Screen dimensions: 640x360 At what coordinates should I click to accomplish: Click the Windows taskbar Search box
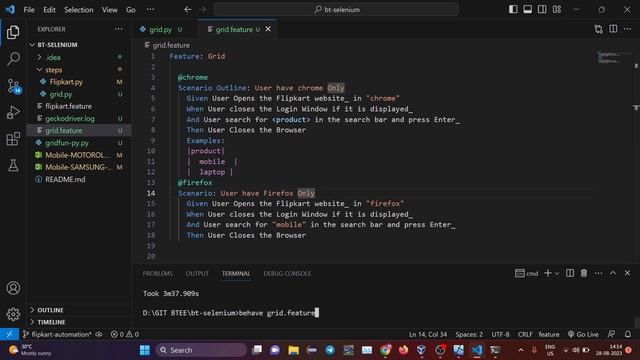point(201,350)
